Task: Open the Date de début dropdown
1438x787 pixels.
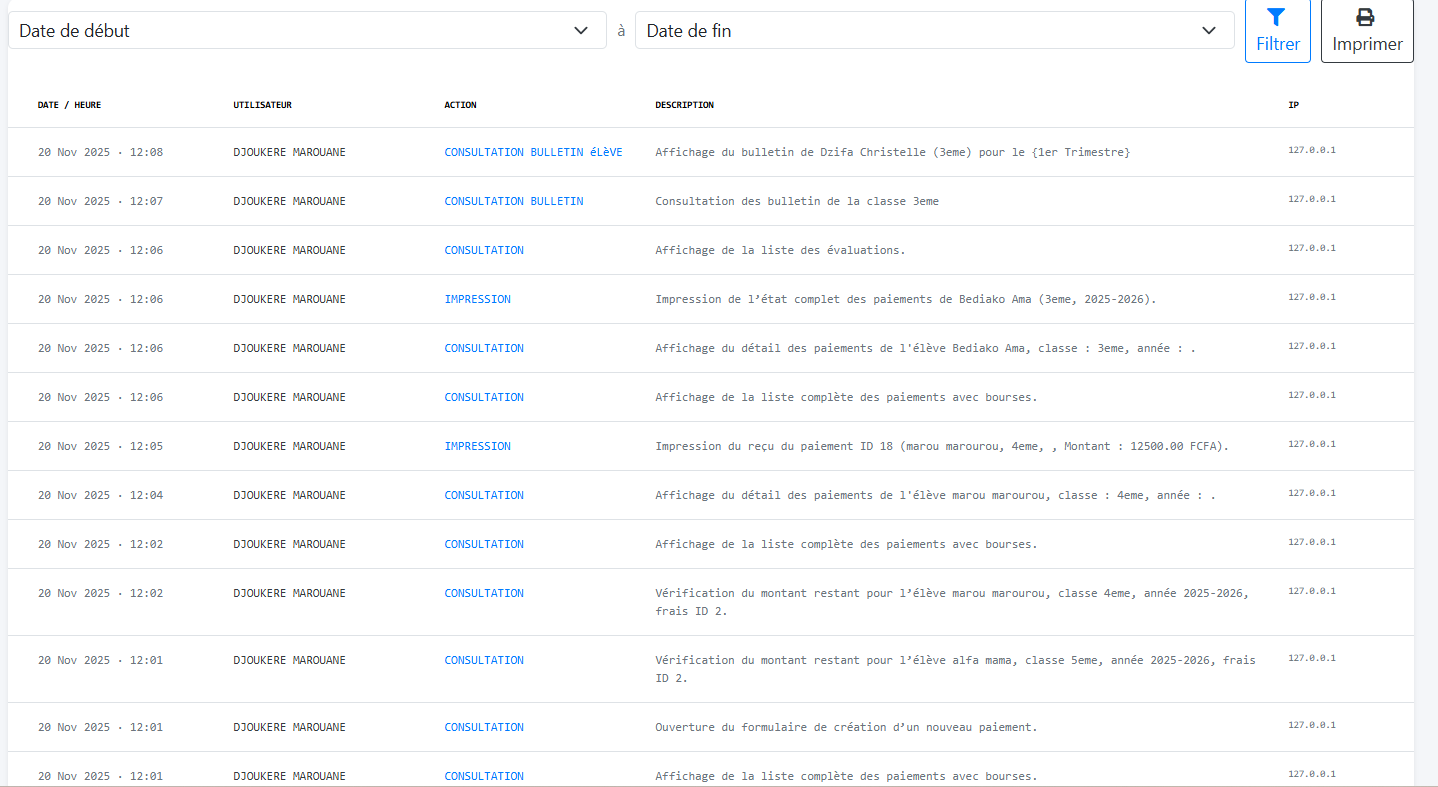Action: coord(306,30)
